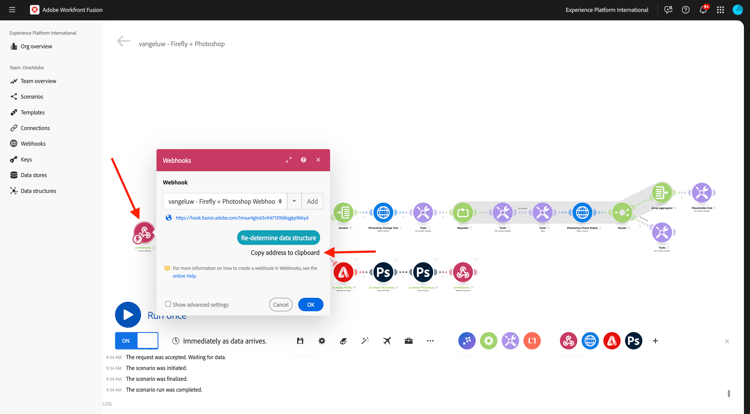Open the hamburger navigation menu
Viewport: 750px width, 414px height.
click(x=12, y=10)
